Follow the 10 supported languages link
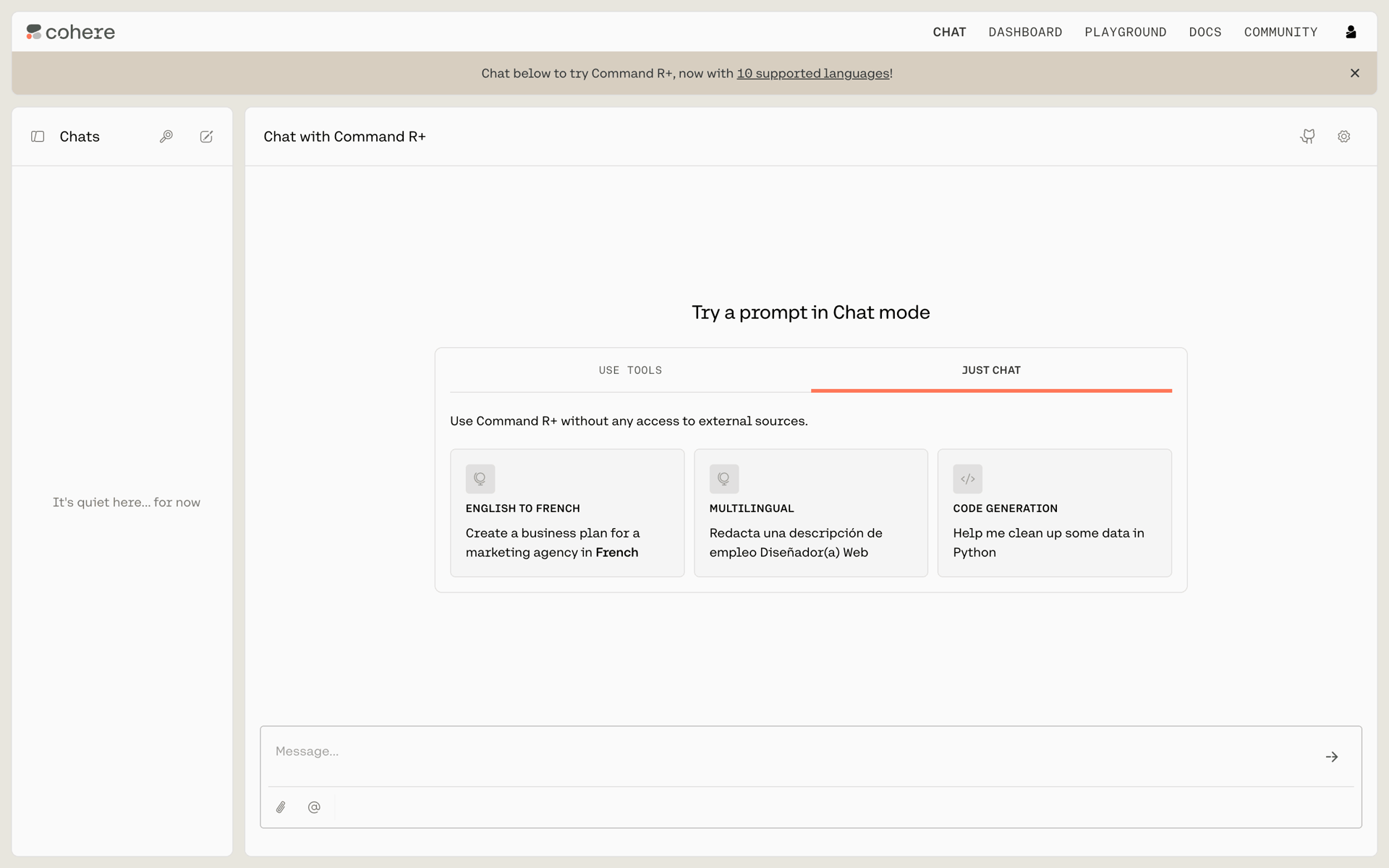Screen dimensions: 1389x868 pos(813,73)
